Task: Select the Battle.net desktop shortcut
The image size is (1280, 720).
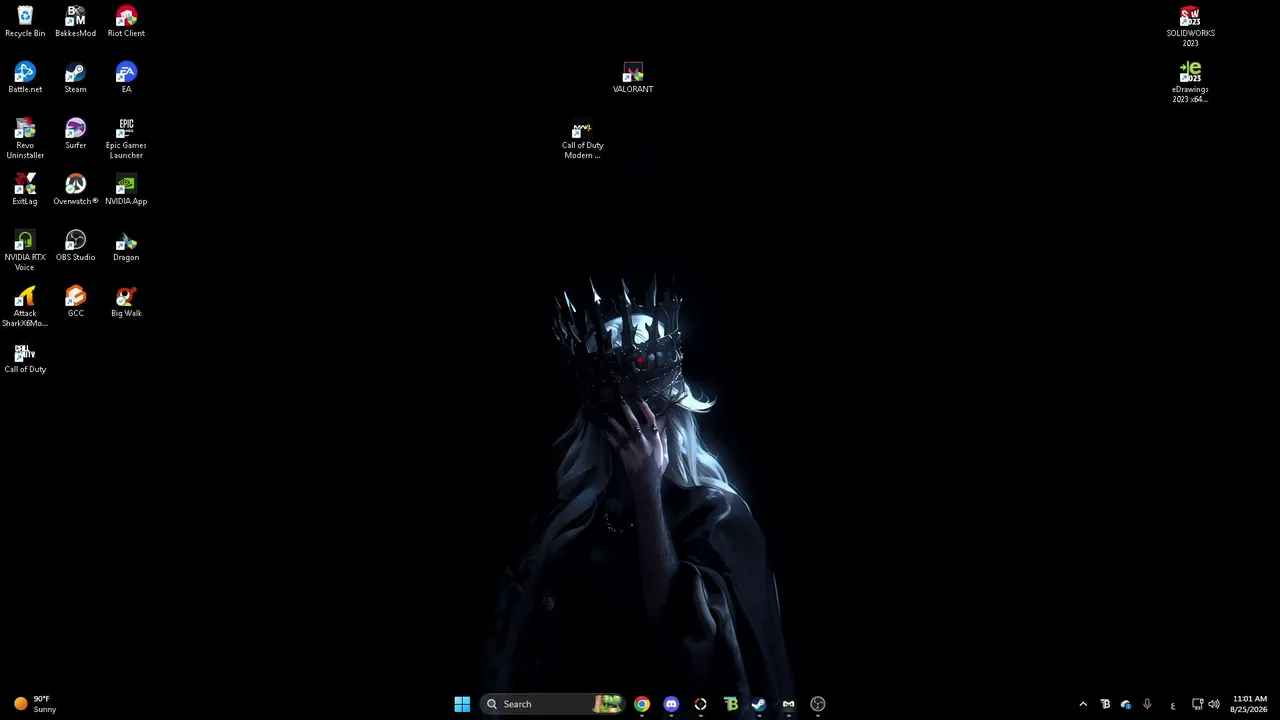Action: coord(25,78)
